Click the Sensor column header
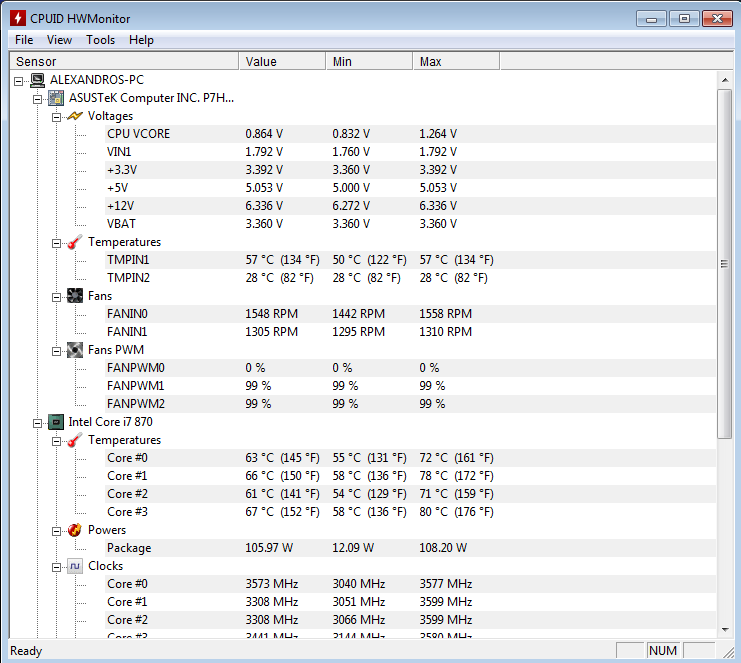741x663 pixels. coord(124,61)
